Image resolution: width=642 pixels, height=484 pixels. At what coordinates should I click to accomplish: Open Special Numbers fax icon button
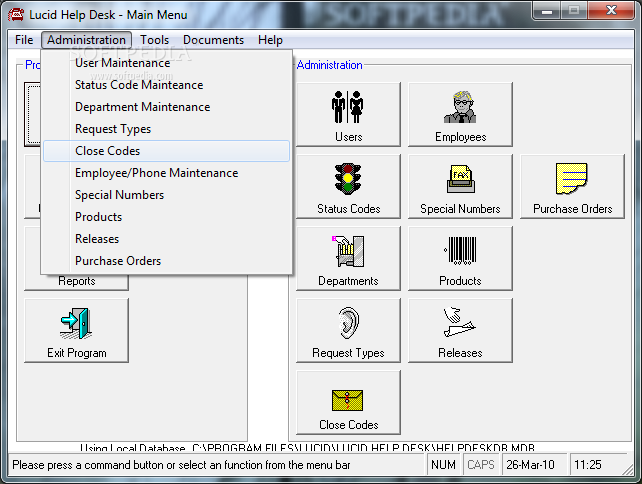(460, 186)
